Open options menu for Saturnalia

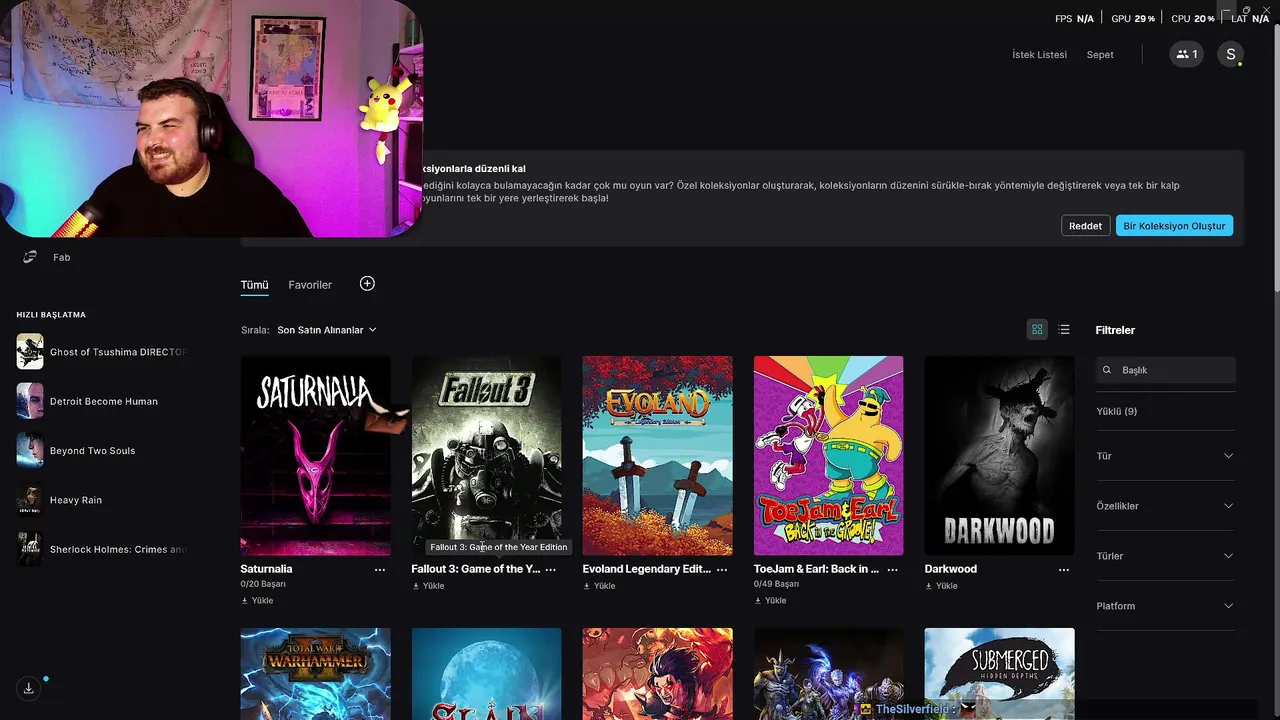click(x=380, y=569)
